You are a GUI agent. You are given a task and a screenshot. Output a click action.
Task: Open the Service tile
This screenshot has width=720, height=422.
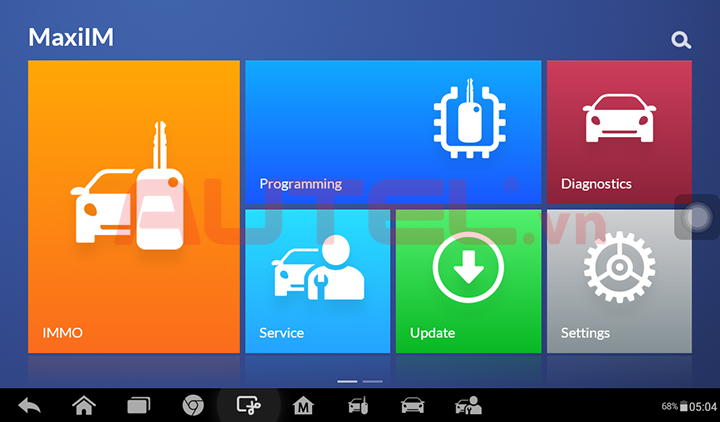[317, 281]
